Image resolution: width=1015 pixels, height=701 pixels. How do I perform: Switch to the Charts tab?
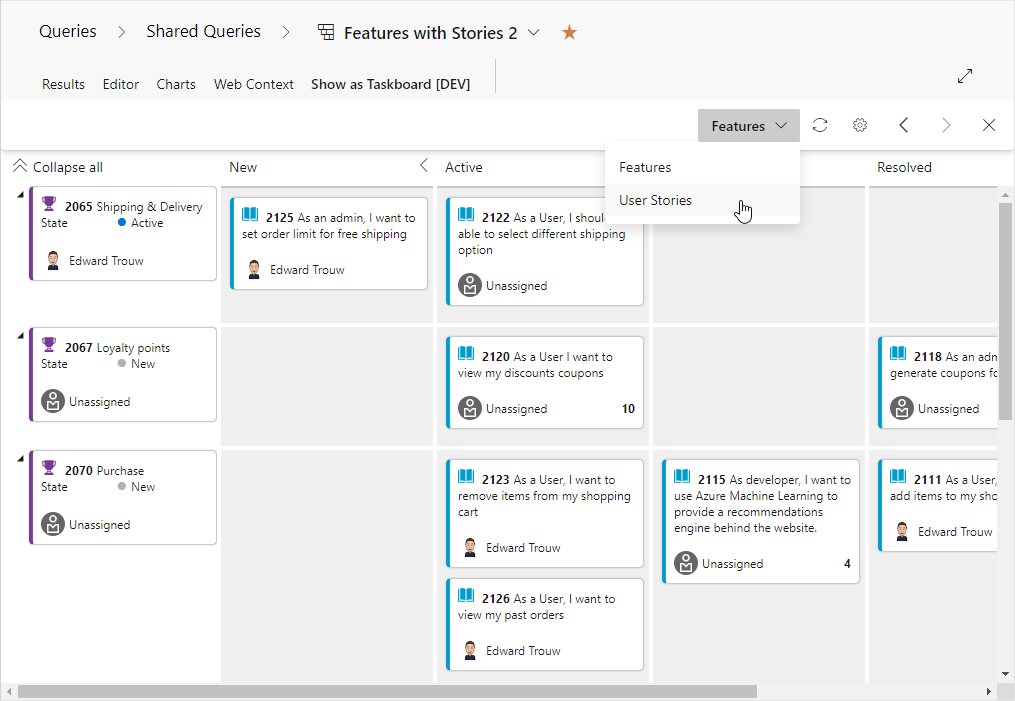tap(176, 84)
